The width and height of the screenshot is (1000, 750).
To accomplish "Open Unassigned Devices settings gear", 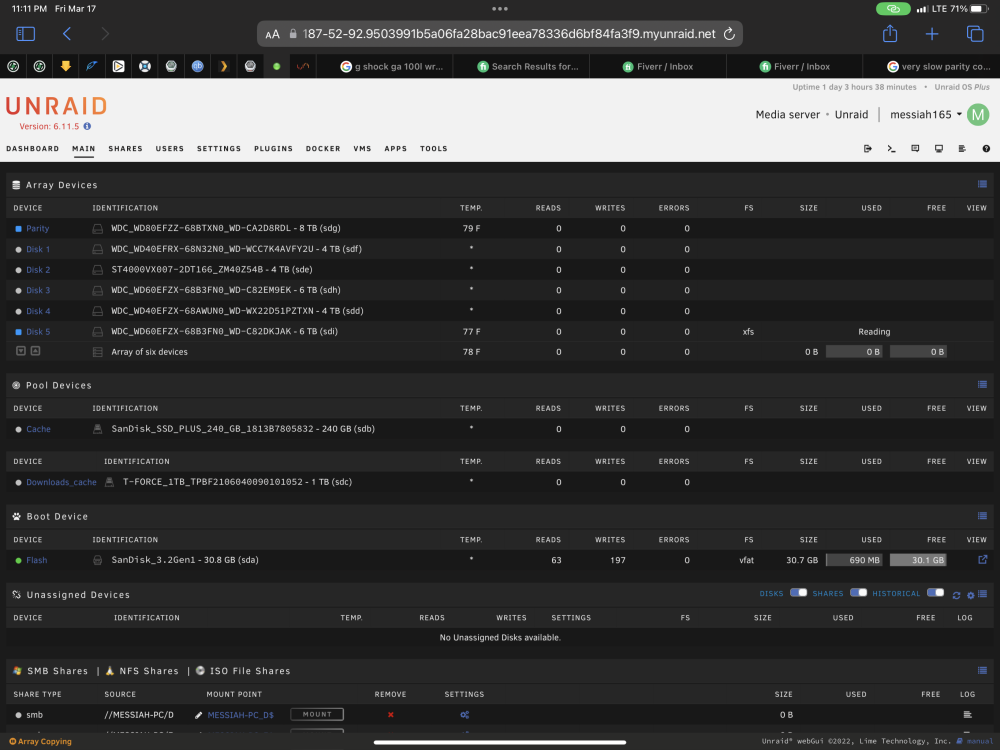I will [x=970, y=595].
